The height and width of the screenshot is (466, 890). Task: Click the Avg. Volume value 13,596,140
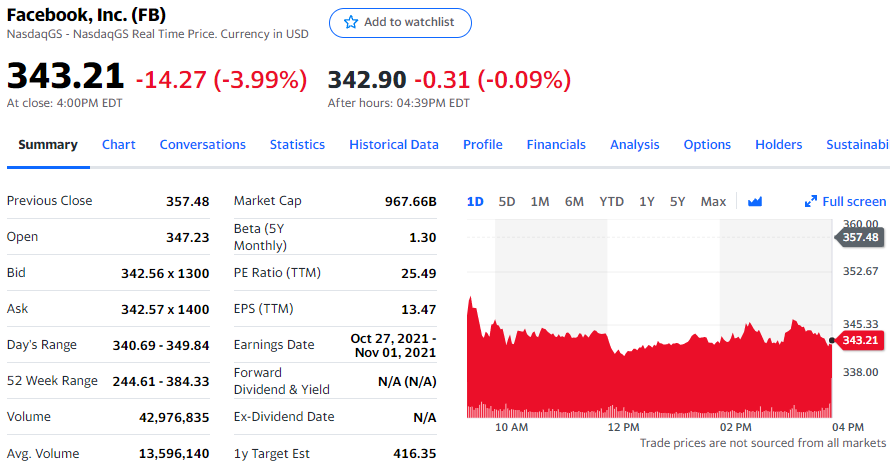click(x=174, y=454)
